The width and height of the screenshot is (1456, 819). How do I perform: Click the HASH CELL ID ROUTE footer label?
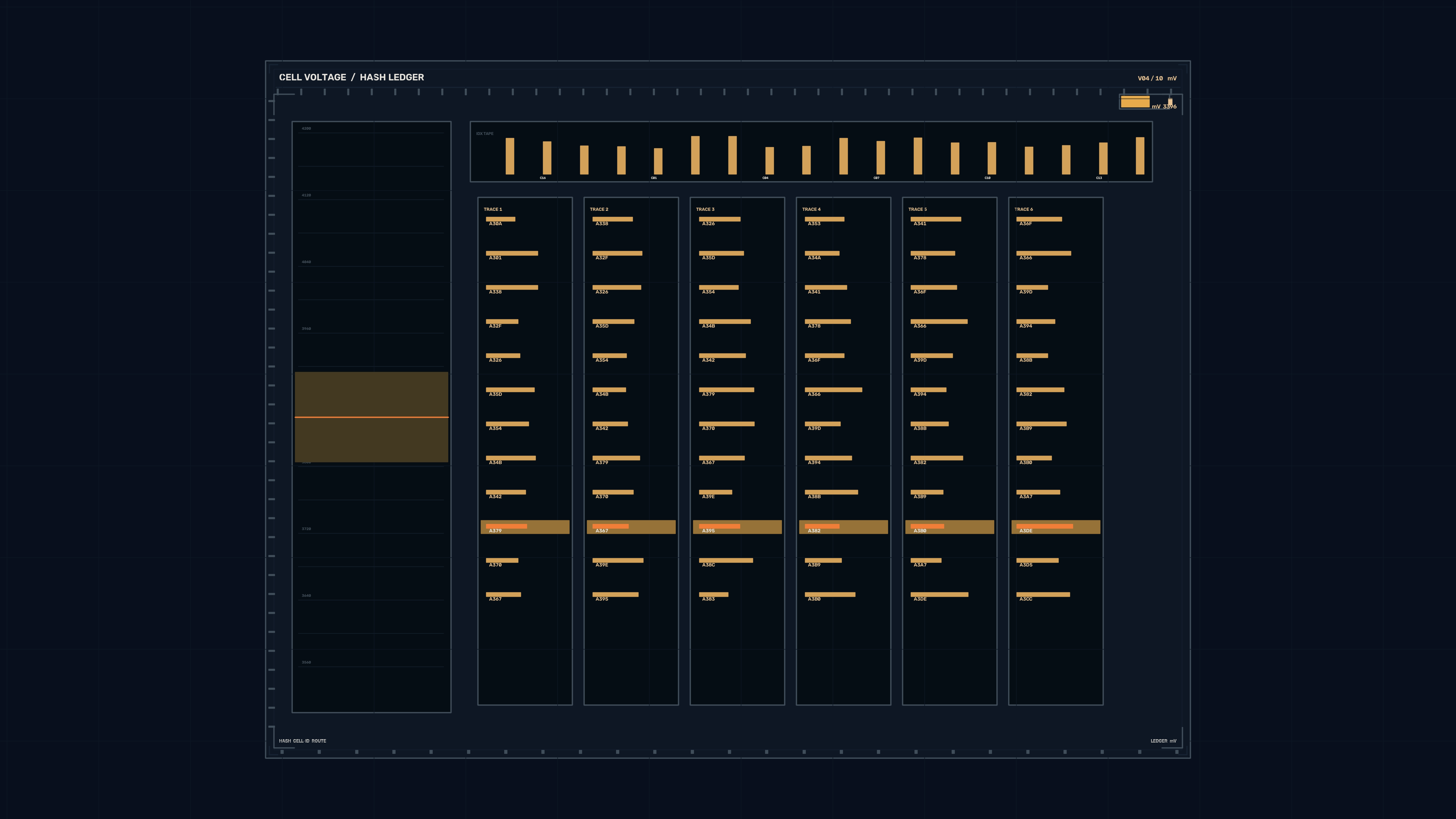click(x=303, y=741)
